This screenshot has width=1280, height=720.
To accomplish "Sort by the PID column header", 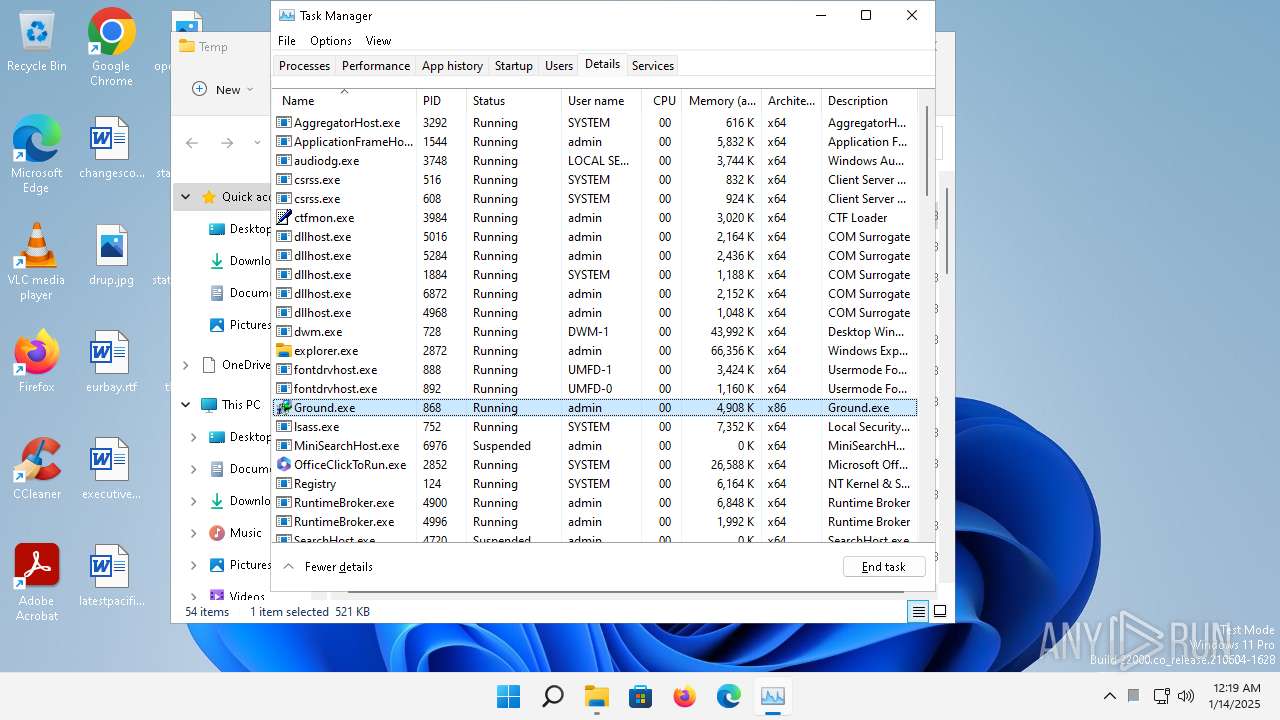I will (x=442, y=101).
